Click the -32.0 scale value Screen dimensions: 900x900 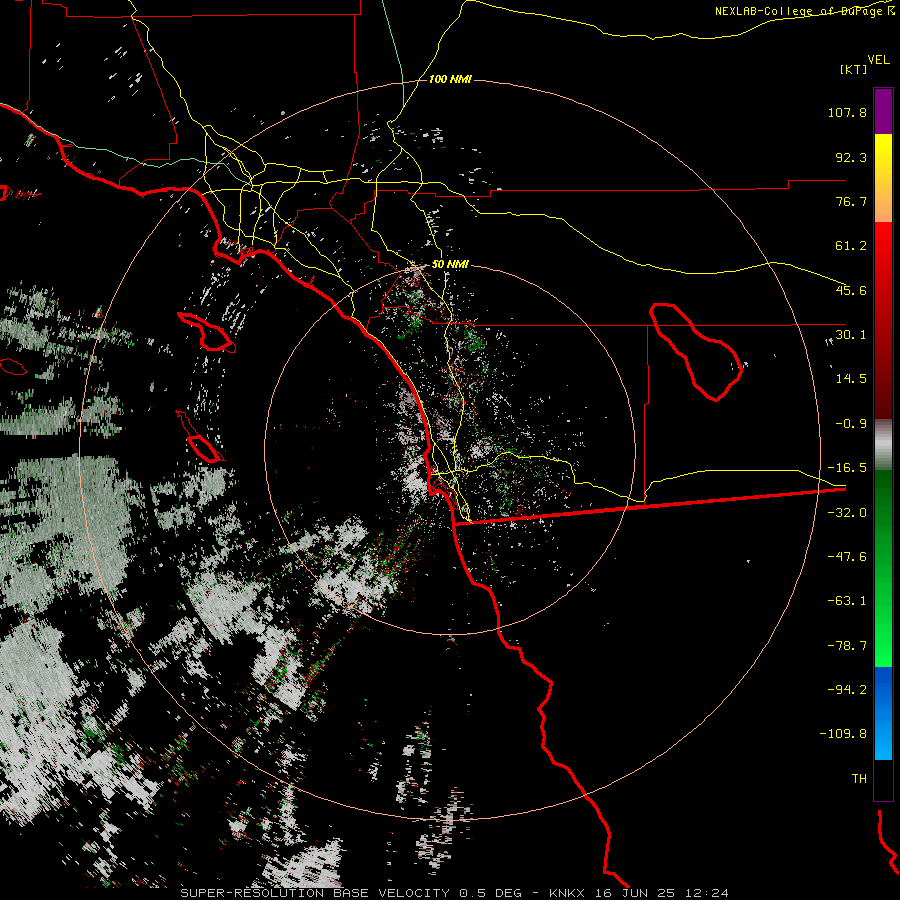click(847, 512)
